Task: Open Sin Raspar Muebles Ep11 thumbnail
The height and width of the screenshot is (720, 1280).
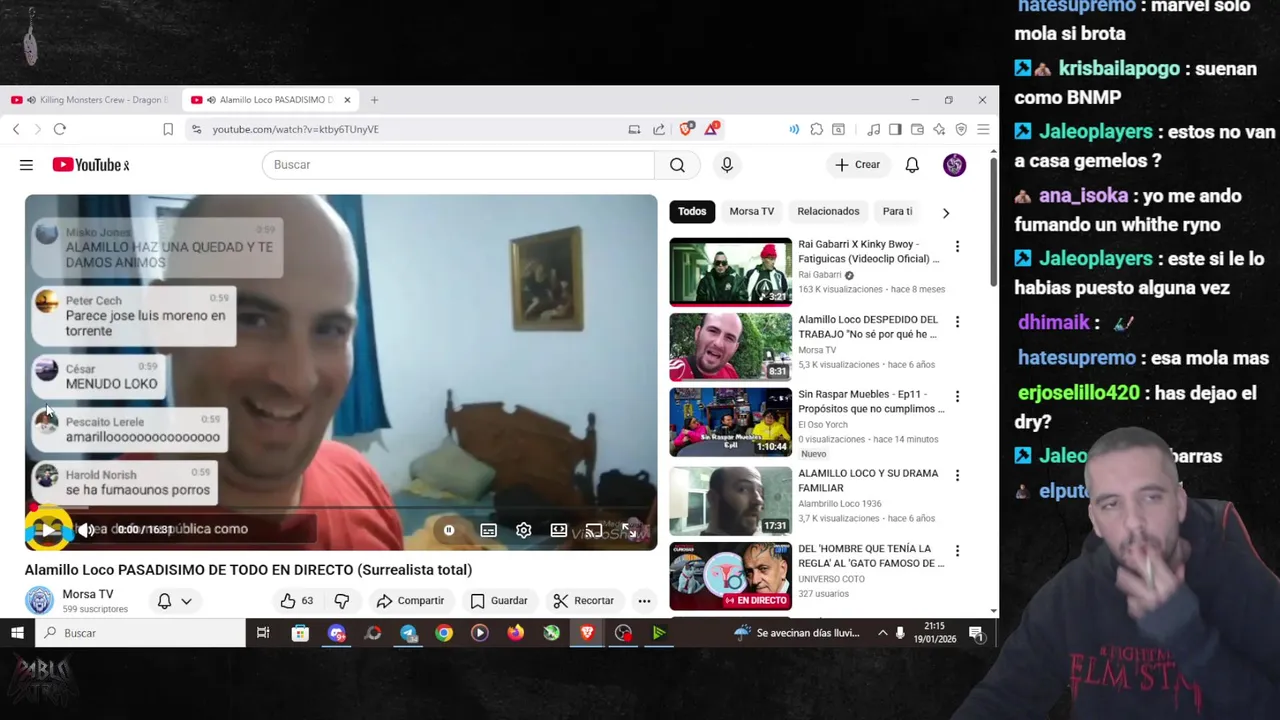Action: pos(730,421)
